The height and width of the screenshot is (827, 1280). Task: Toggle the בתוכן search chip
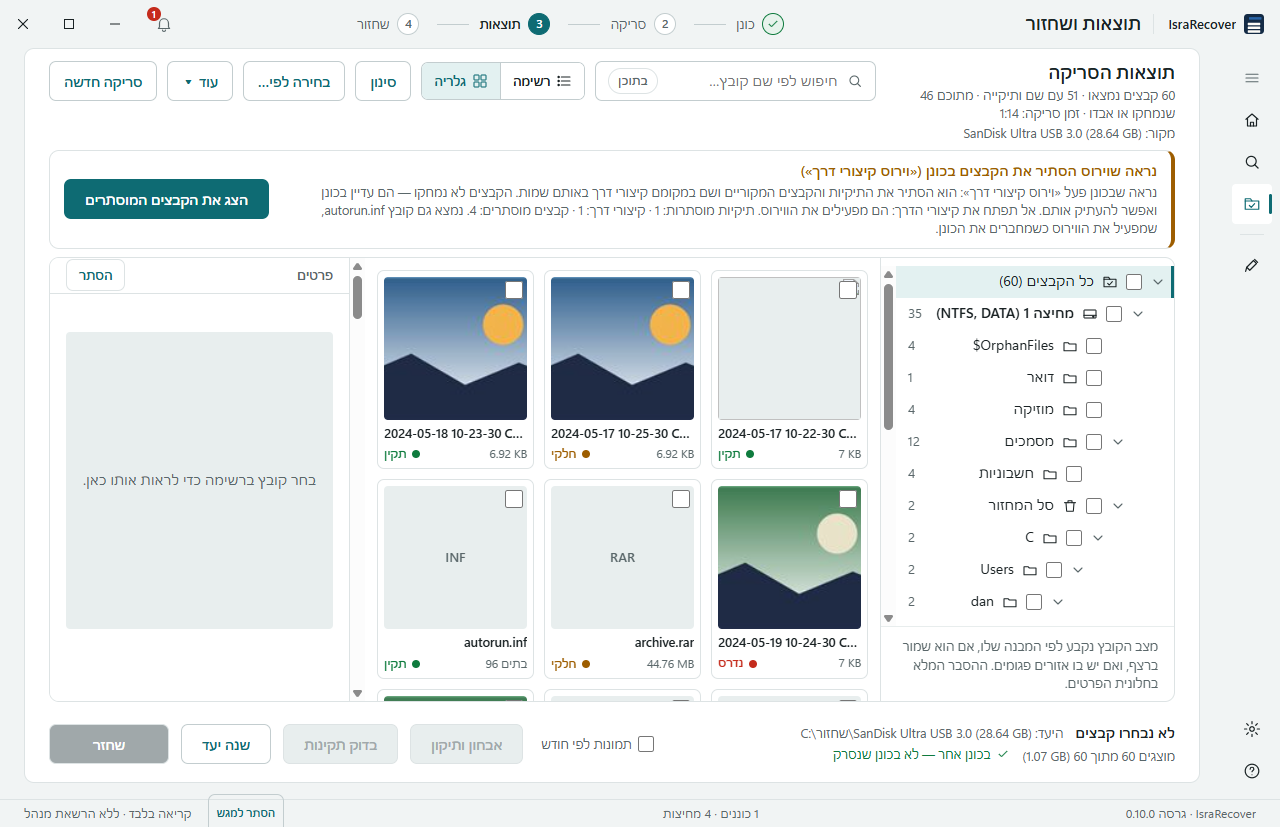click(633, 81)
